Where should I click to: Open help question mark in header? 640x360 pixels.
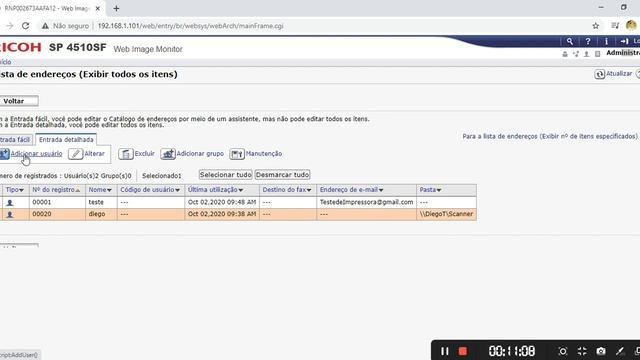click(x=588, y=41)
